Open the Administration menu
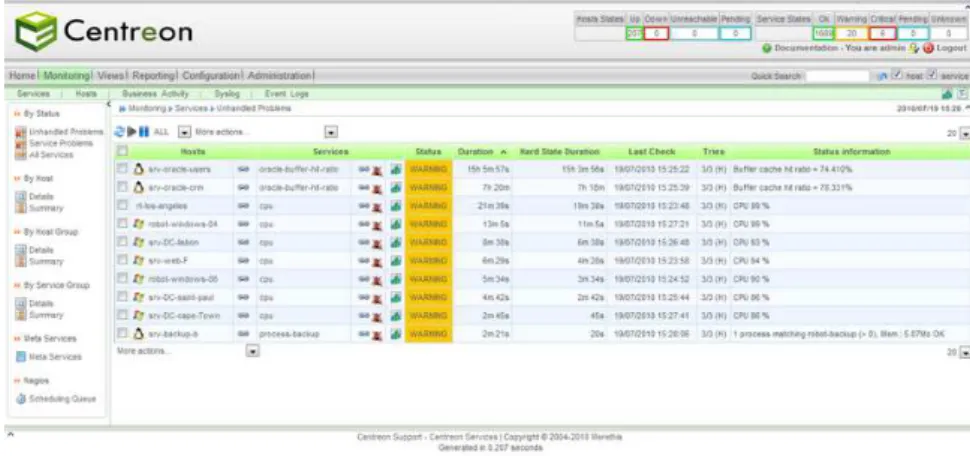This screenshot has width=970, height=456. (279, 75)
